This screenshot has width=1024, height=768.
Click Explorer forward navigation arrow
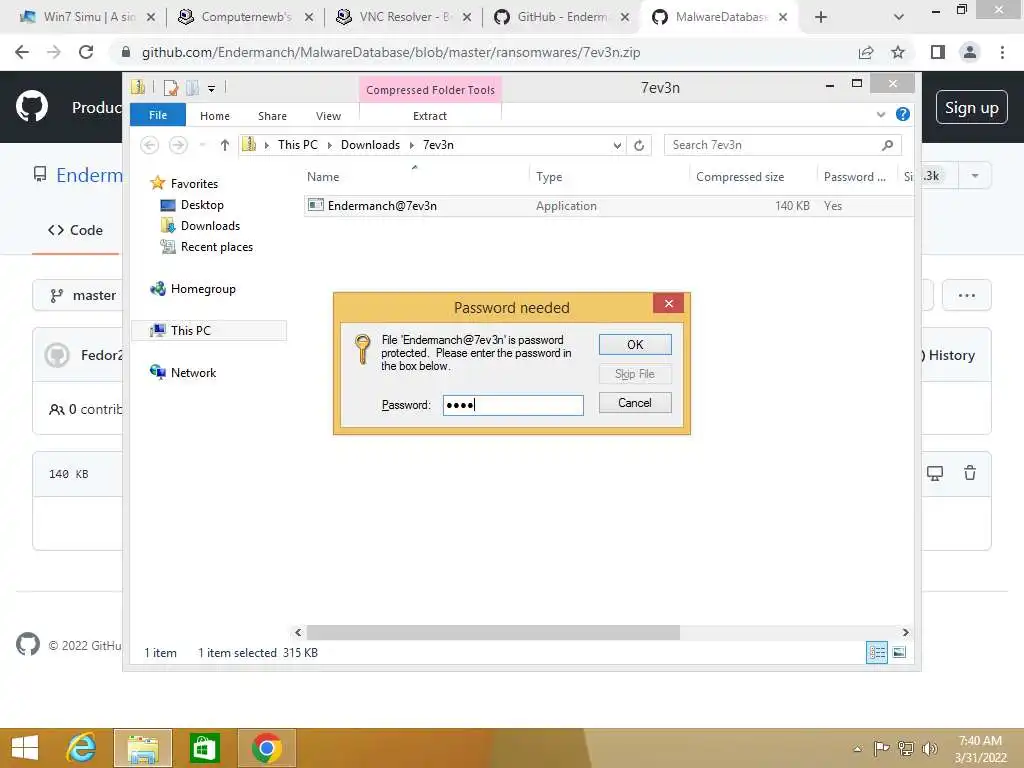point(178,144)
